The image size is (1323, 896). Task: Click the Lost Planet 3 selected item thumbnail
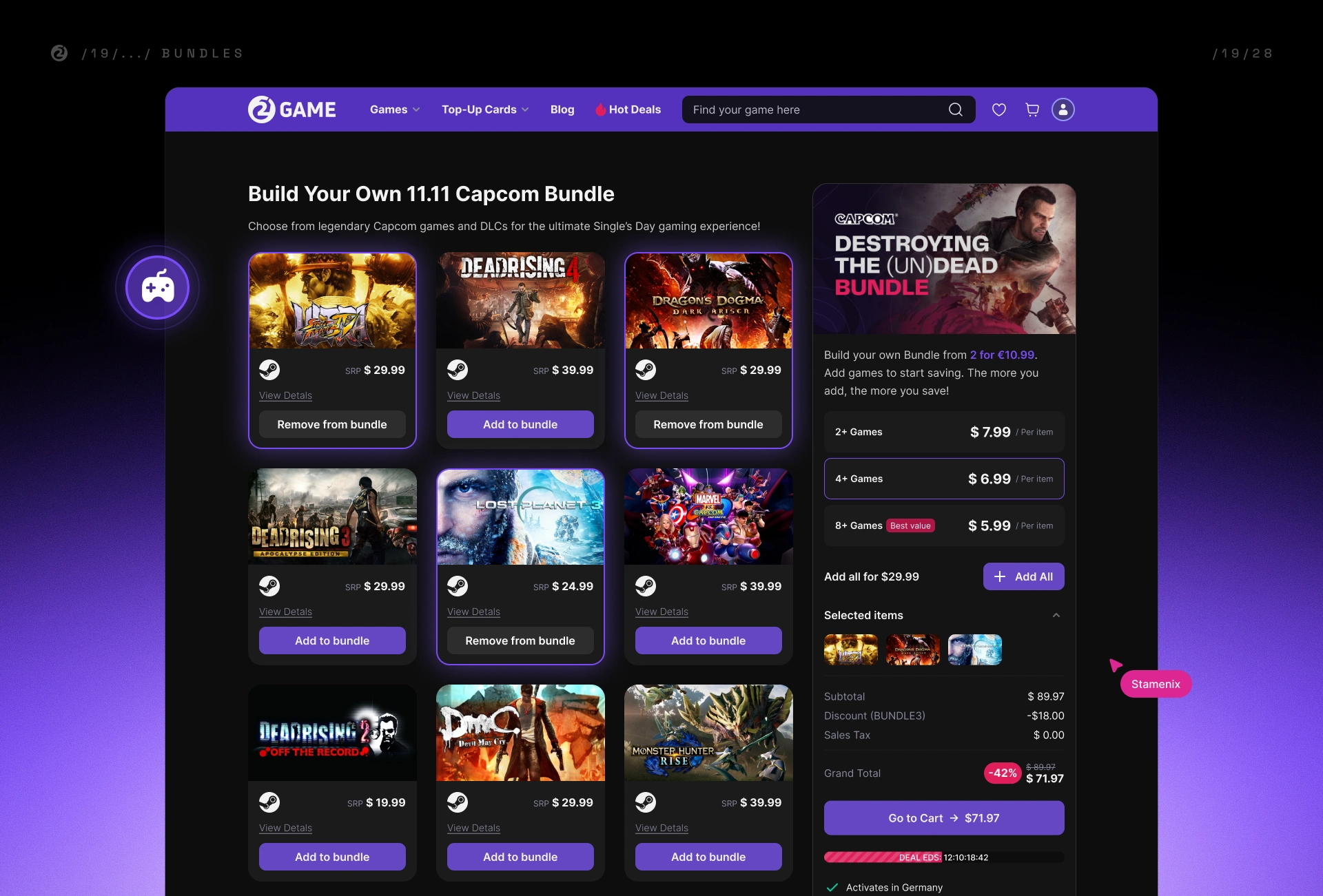pyautogui.click(x=974, y=649)
